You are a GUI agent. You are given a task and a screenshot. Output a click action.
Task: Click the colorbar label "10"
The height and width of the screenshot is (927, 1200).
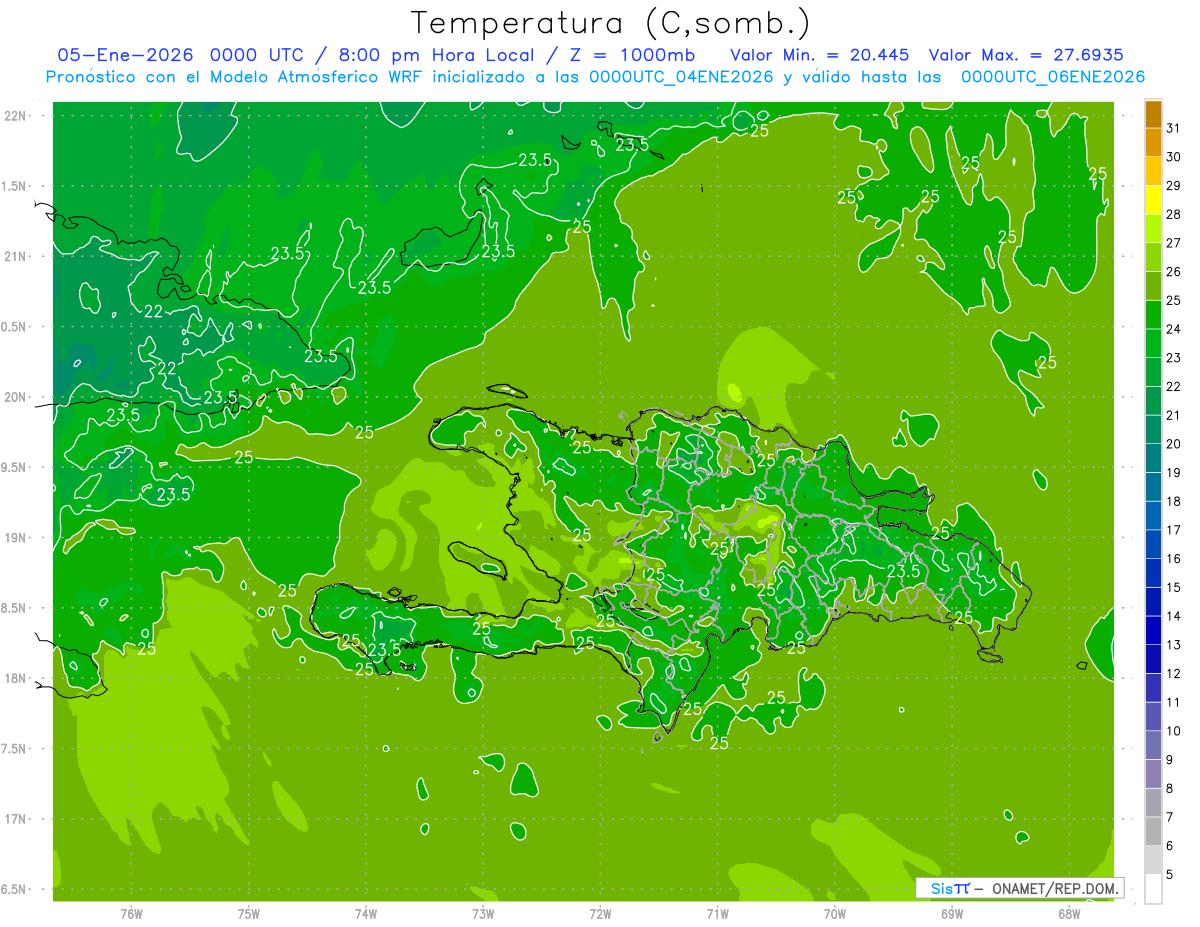(1174, 731)
